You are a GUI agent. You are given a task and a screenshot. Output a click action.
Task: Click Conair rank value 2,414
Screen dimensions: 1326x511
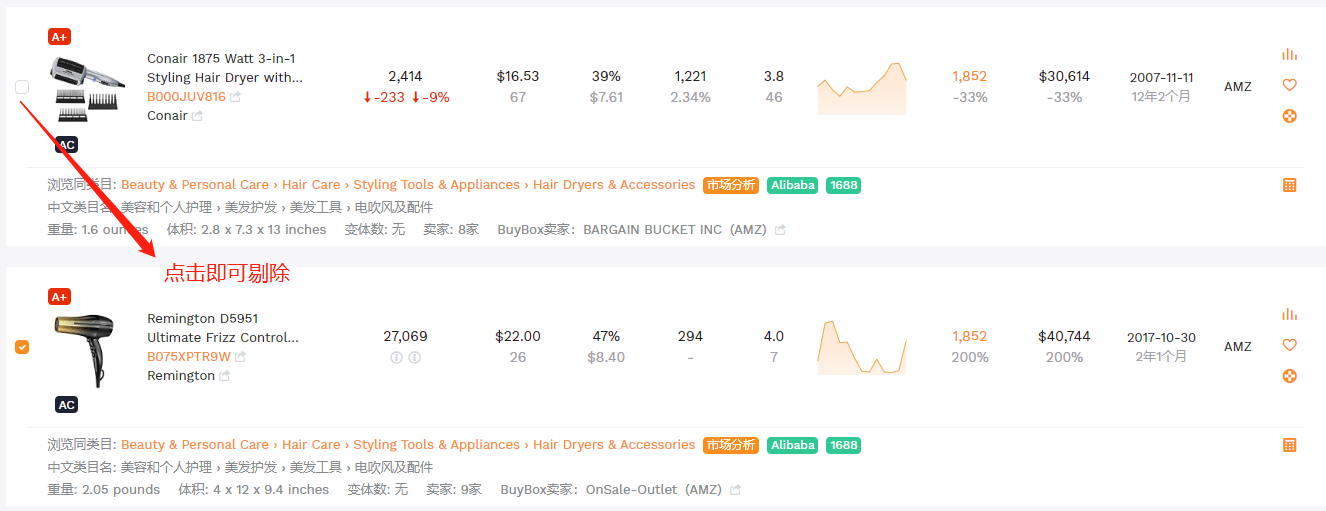(405, 76)
